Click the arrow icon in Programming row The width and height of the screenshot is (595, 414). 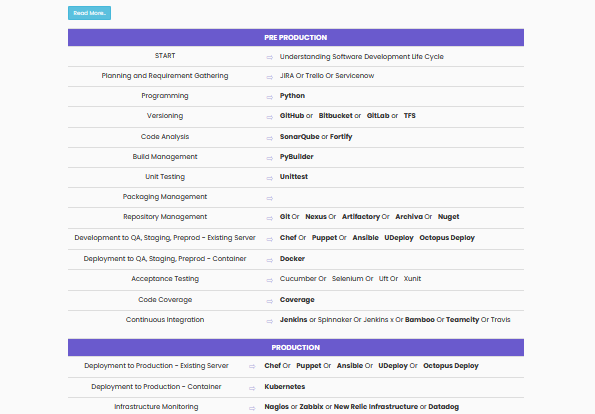pyautogui.click(x=269, y=98)
